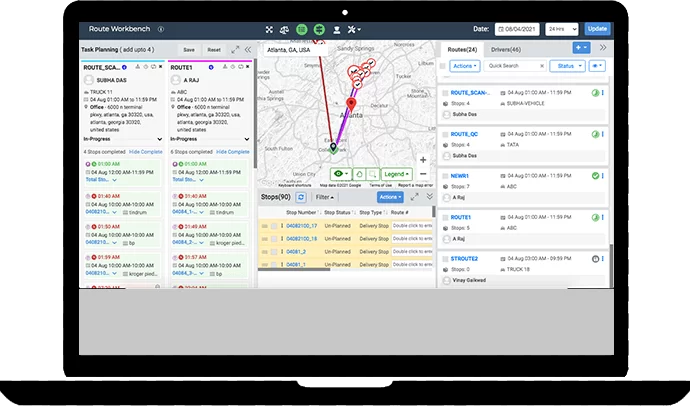Click Save in Task Planning header

189,50
